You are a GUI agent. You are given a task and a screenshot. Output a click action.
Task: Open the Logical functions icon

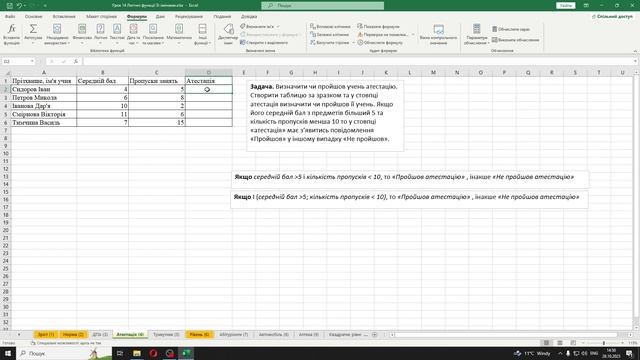pyautogui.click(x=100, y=29)
